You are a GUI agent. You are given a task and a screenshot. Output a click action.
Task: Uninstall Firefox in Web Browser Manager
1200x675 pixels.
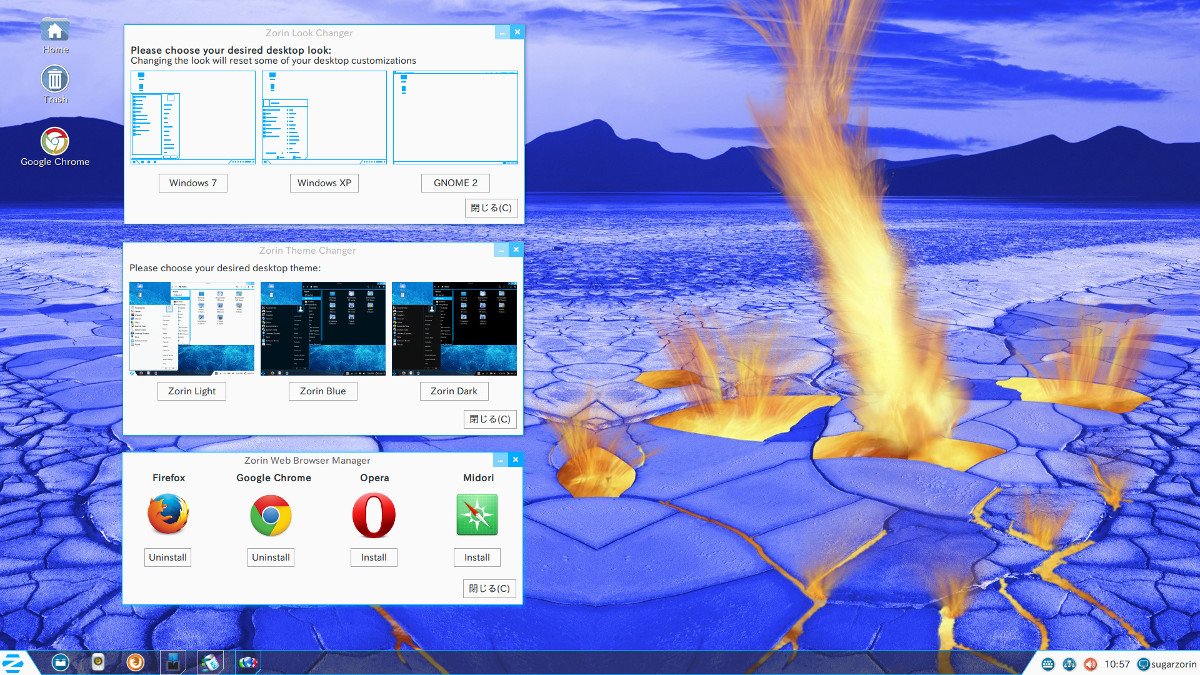pos(168,557)
